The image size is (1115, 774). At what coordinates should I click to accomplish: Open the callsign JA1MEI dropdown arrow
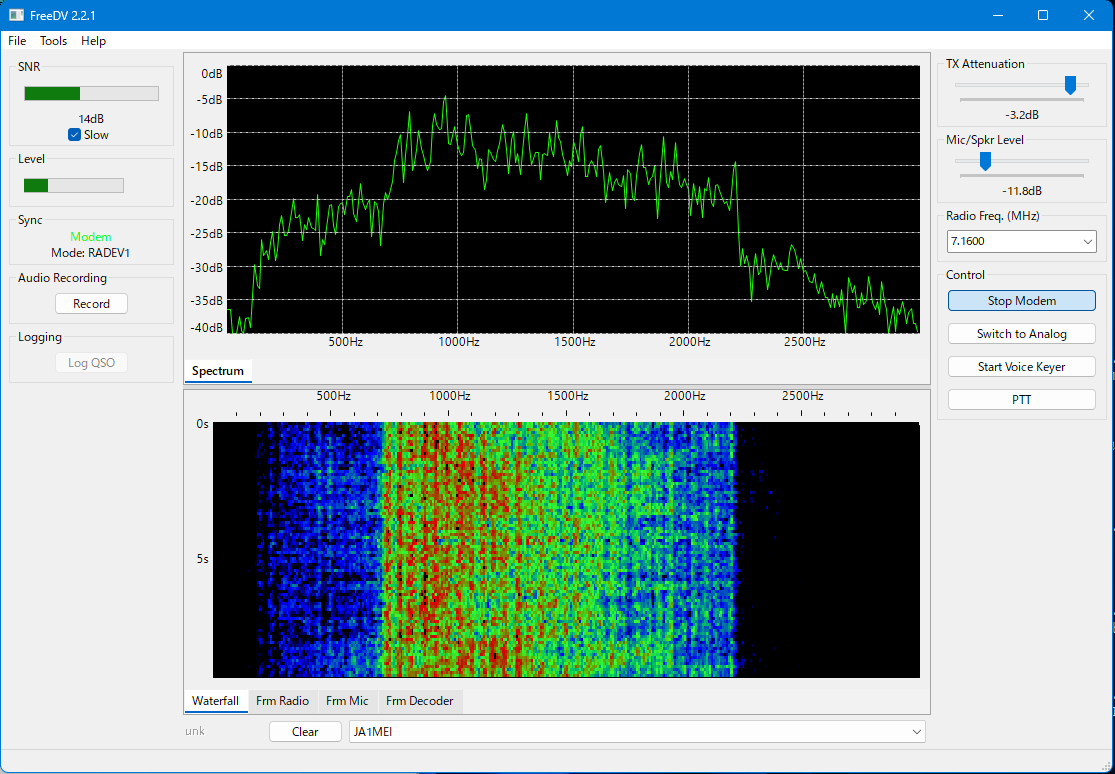click(917, 732)
